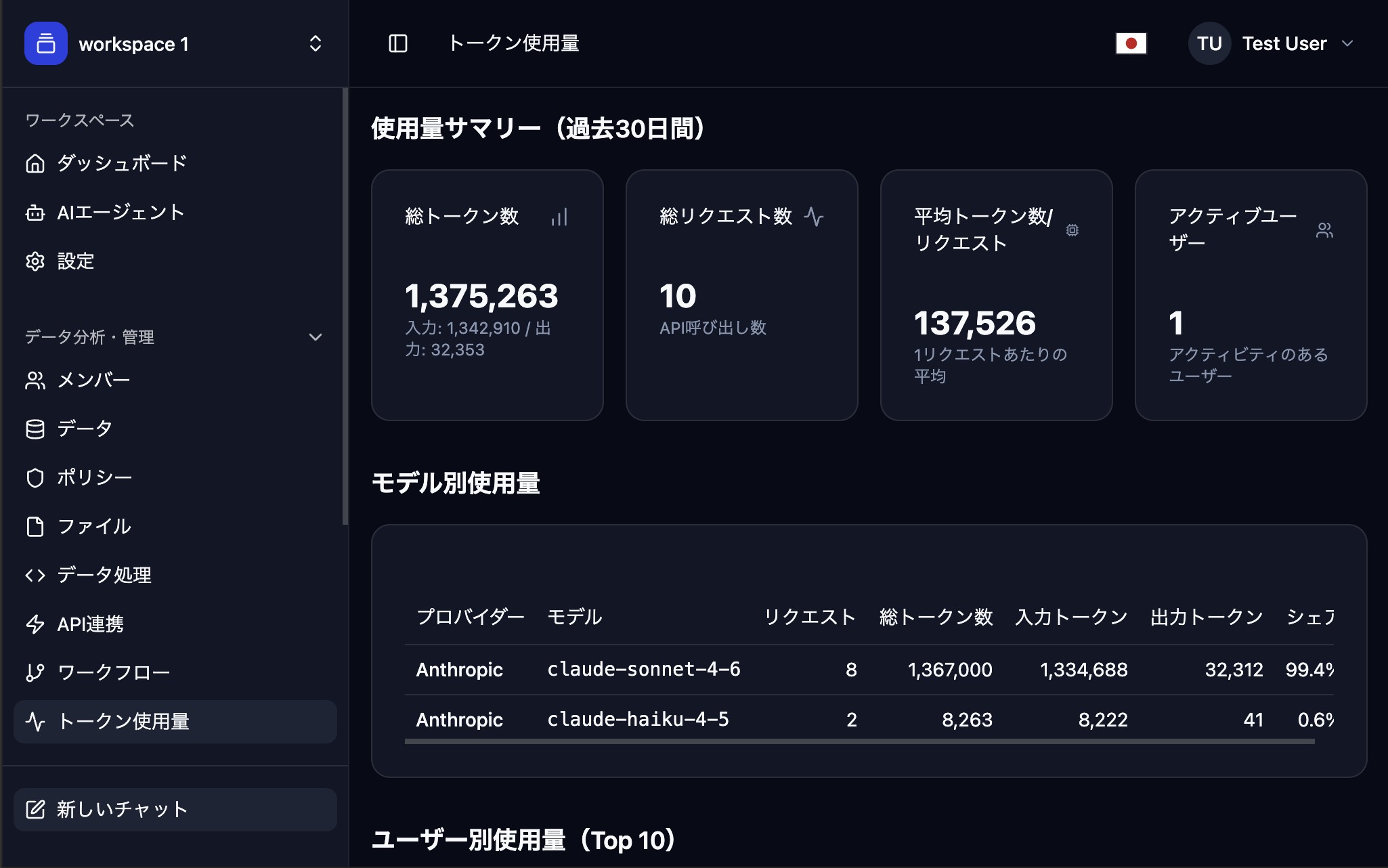
Task: Open the ワークフロー section
Action: point(114,672)
